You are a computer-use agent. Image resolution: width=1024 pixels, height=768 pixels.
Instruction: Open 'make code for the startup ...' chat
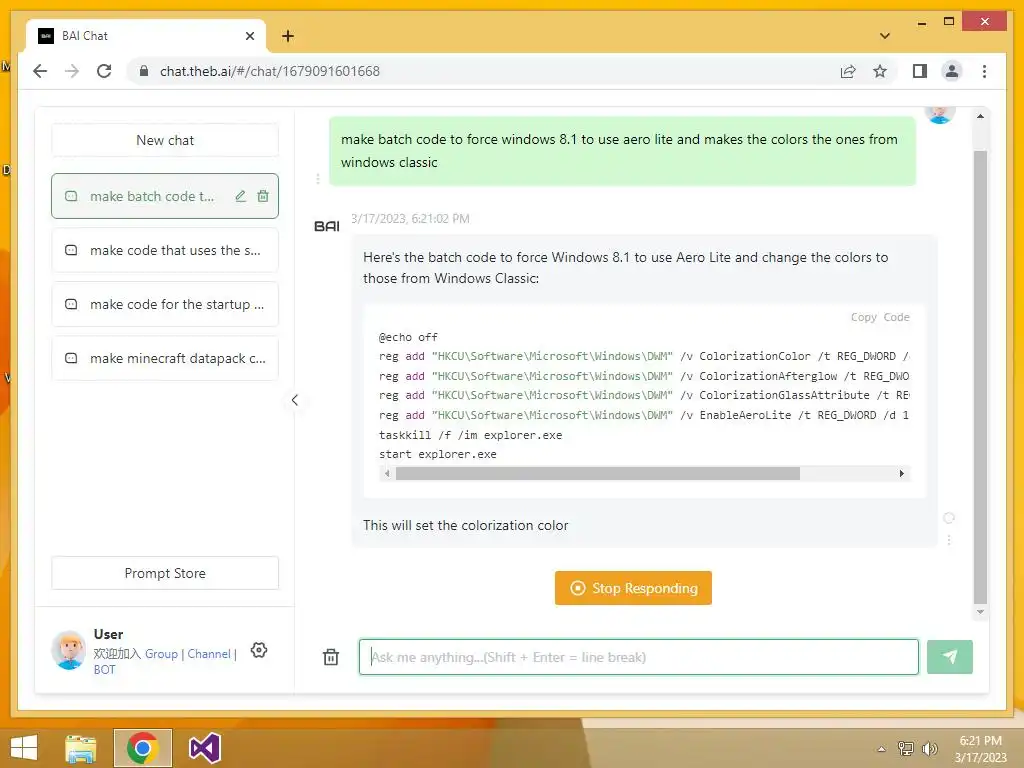click(x=165, y=304)
